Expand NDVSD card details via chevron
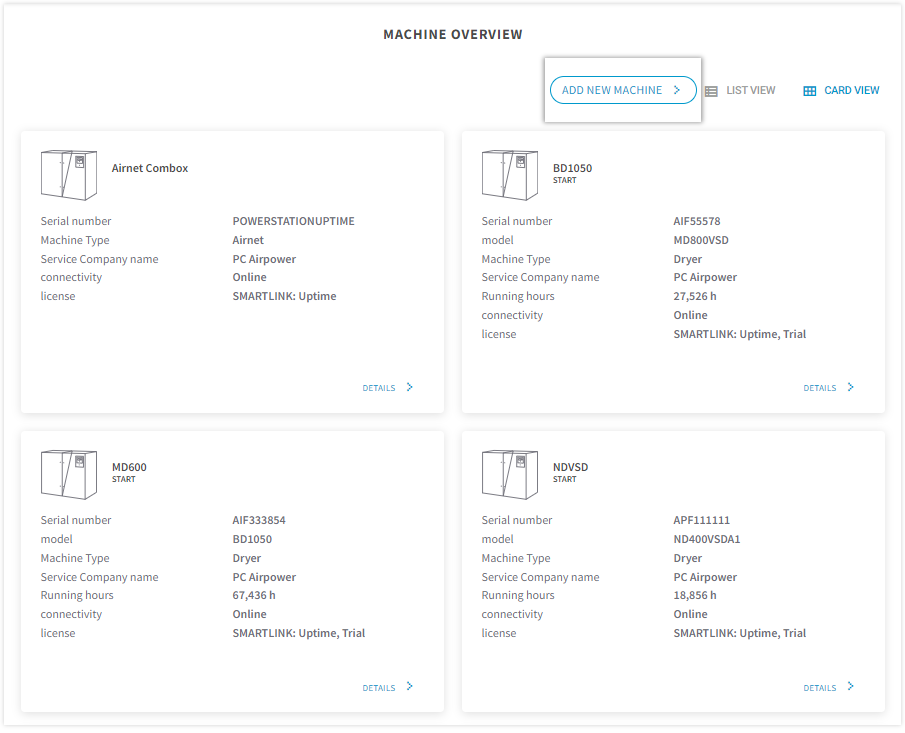 click(849, 687)
